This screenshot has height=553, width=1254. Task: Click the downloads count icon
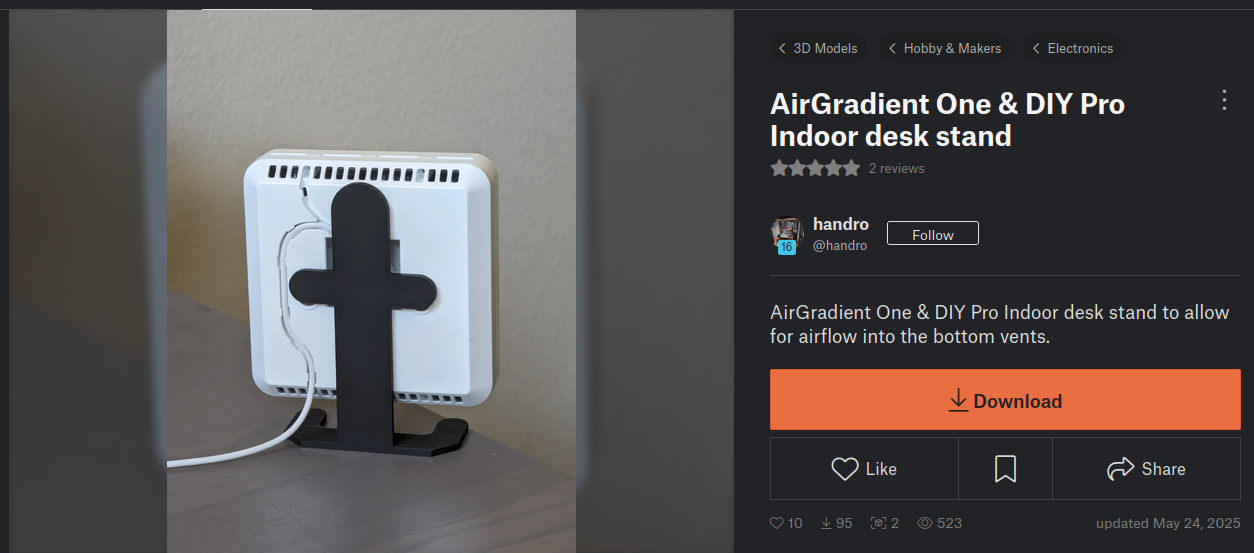click(827, 523)
